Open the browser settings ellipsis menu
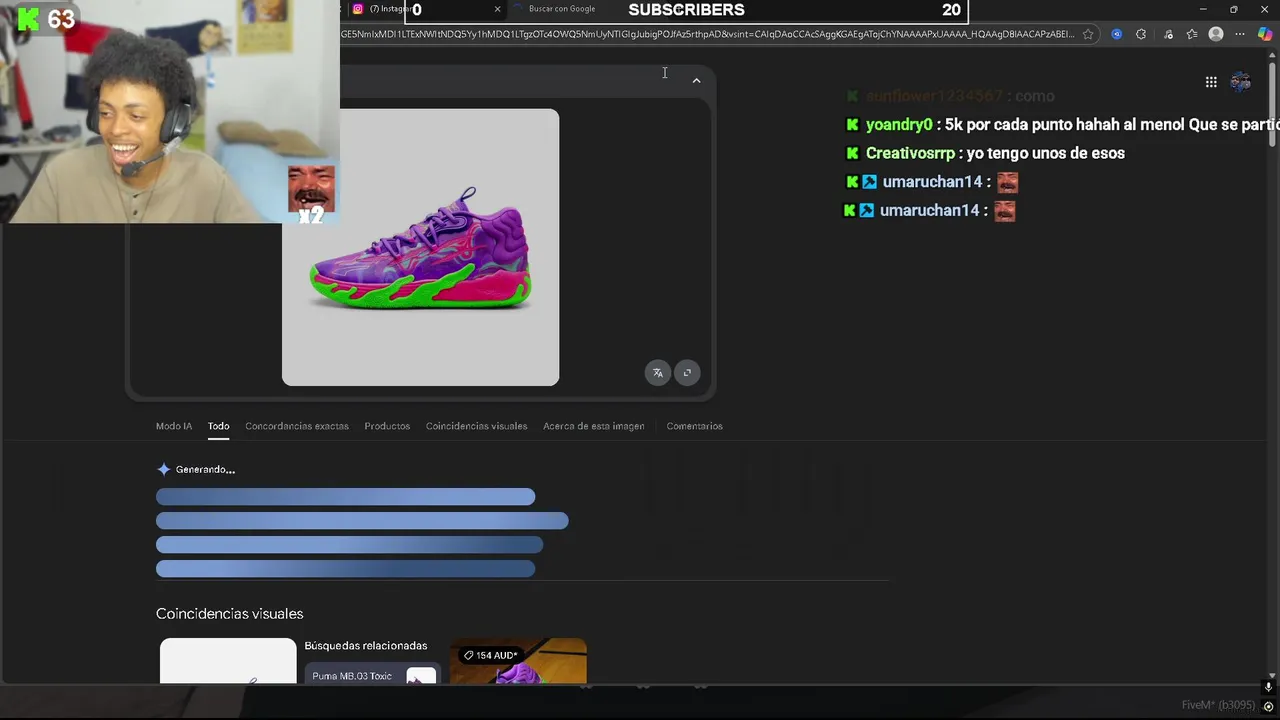This screenshot has width=1280, height=720. [x=1240, y=34]
